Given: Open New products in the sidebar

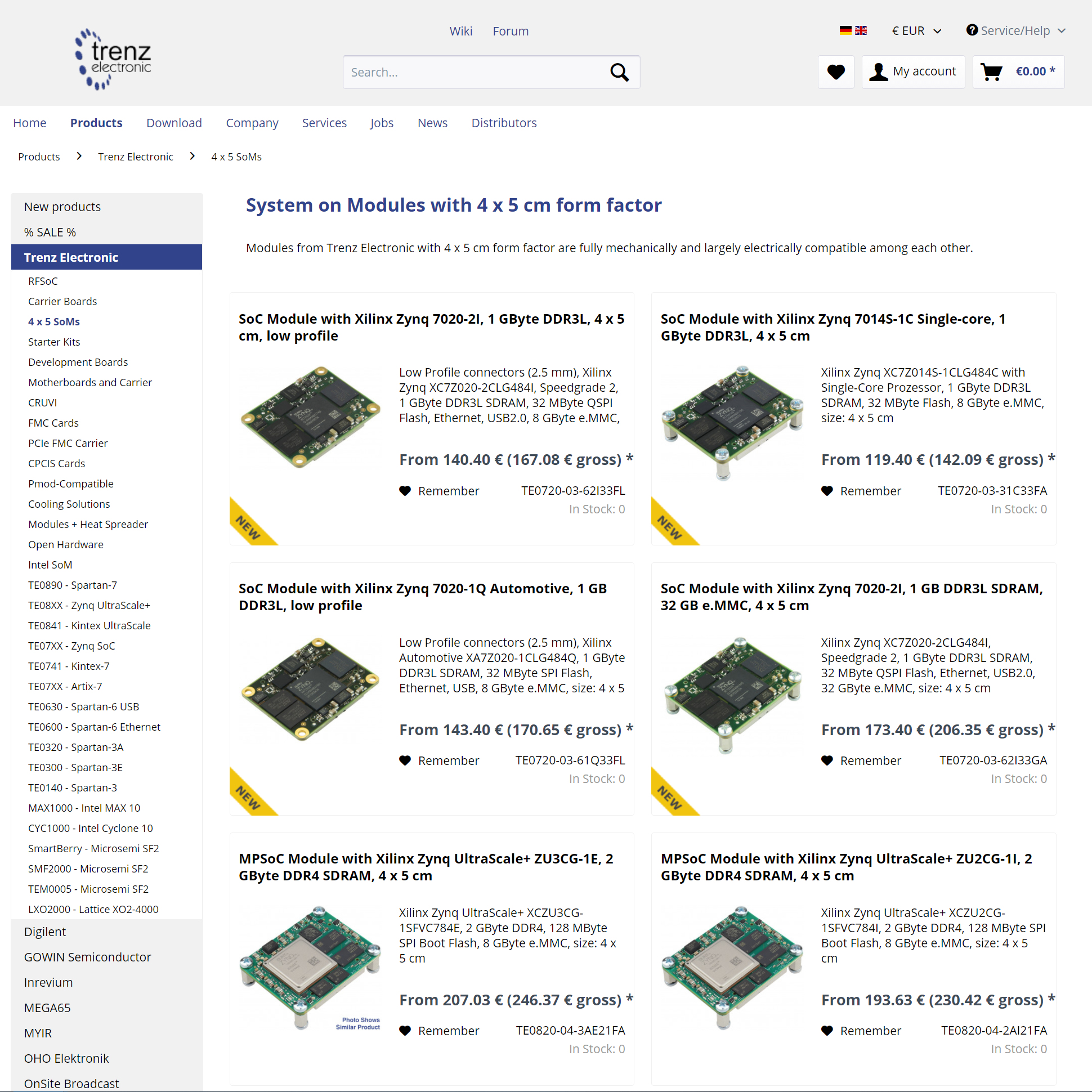Looking at the screenshot, I should [x=107, y=207].
